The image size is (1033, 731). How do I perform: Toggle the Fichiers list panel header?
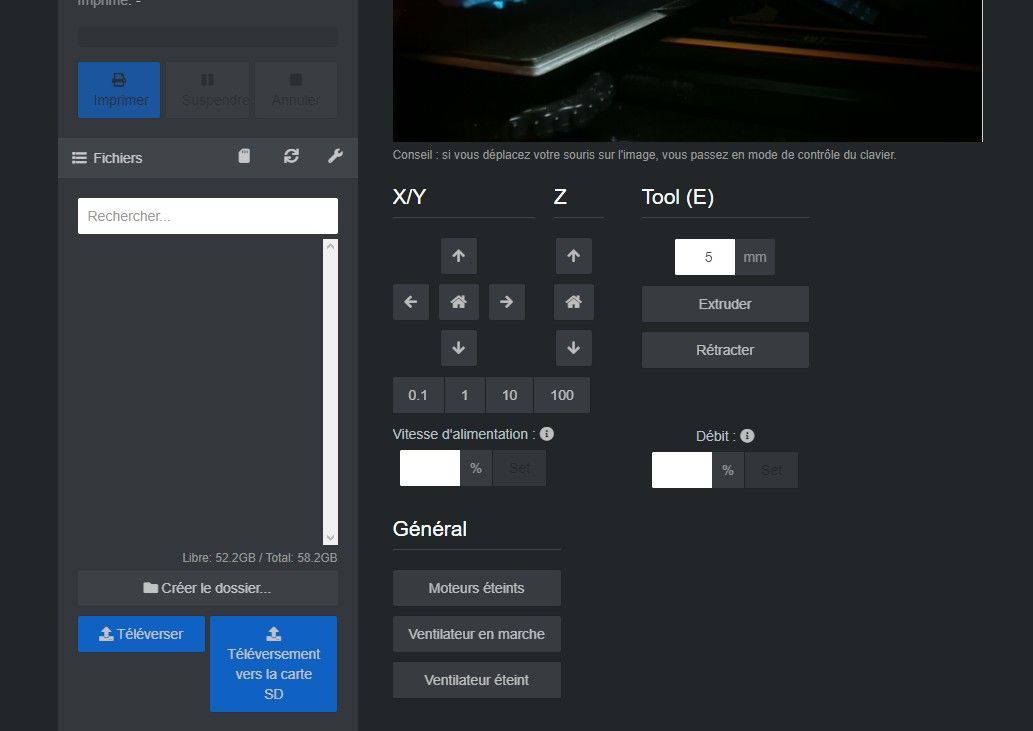(x=107, y=158)
